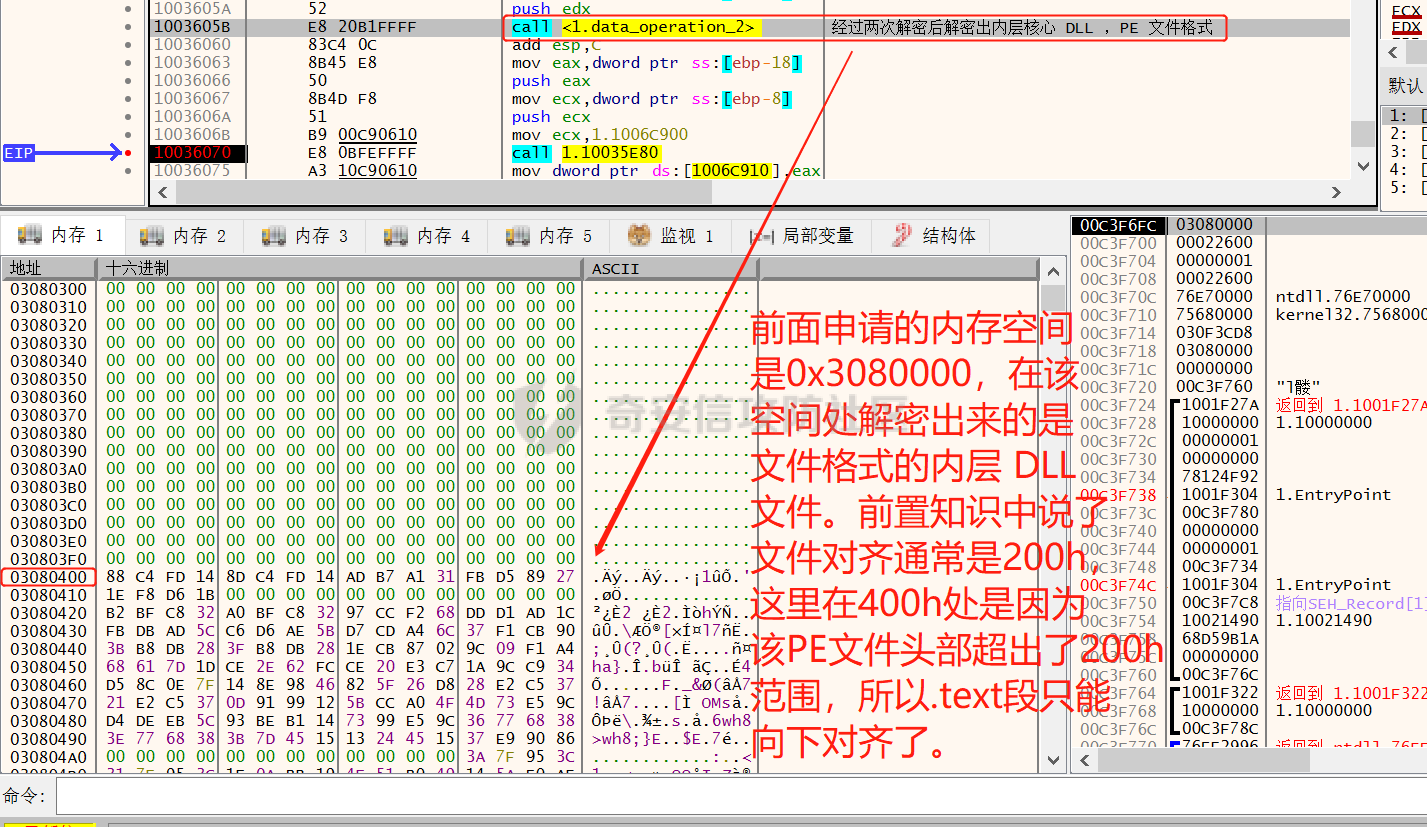Select stack entry 00C3F6FC

(1118, 225)
